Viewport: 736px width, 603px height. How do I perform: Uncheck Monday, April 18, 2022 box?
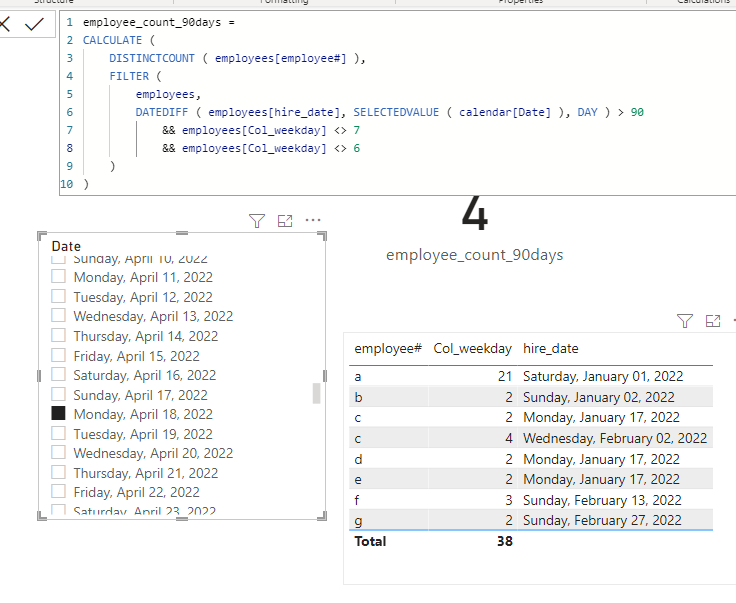58,413
